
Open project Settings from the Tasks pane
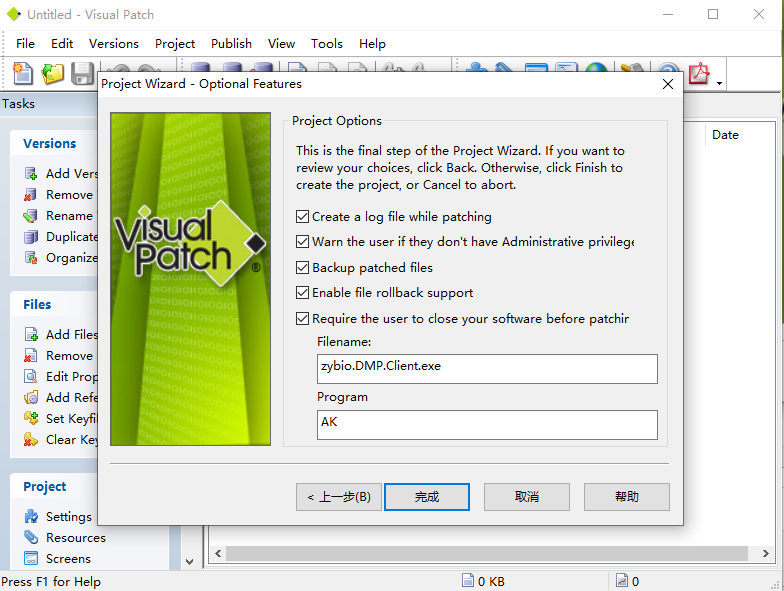(x=58, y=516)
